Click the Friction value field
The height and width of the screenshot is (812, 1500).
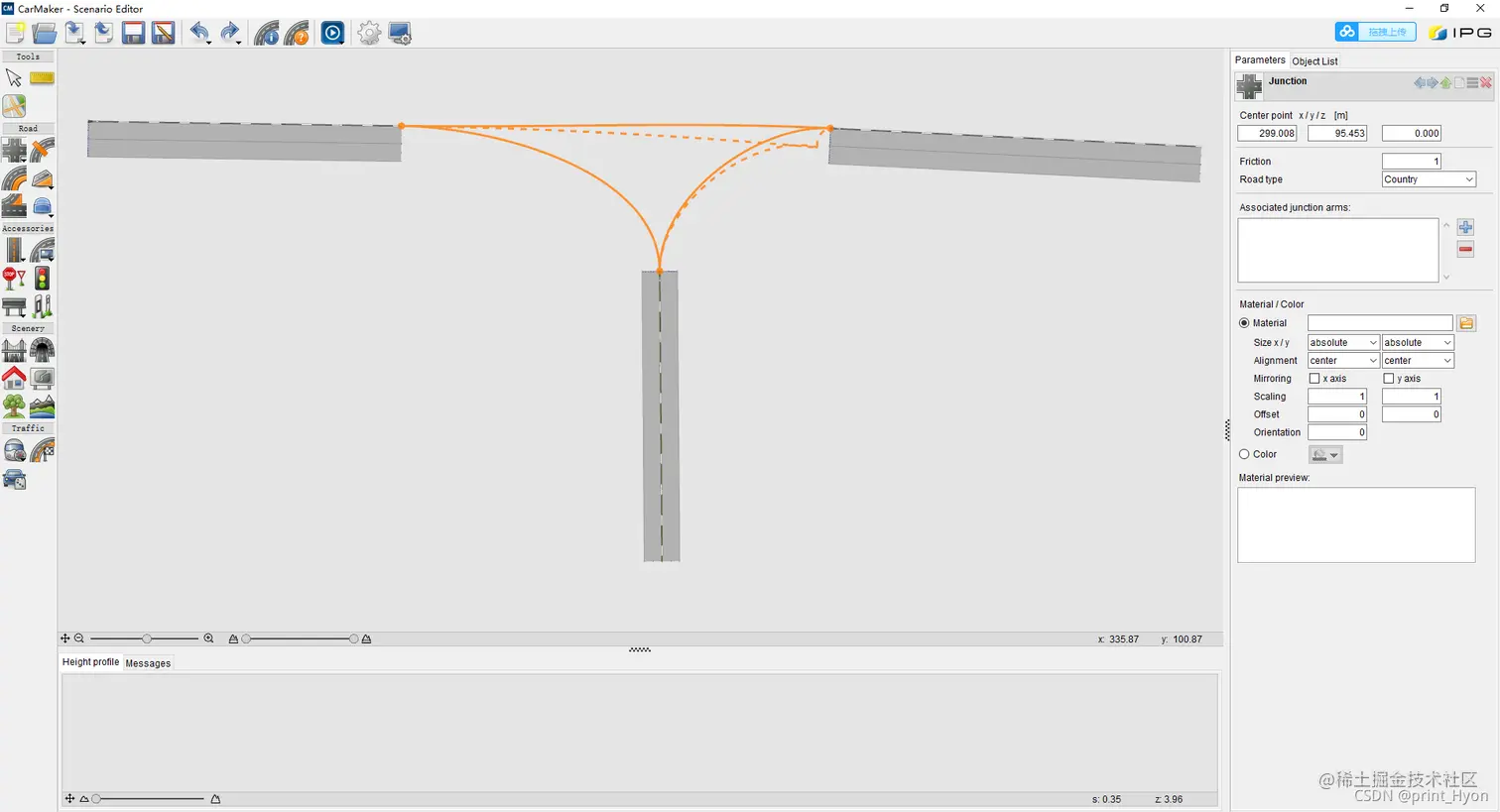coord(1412,162)
